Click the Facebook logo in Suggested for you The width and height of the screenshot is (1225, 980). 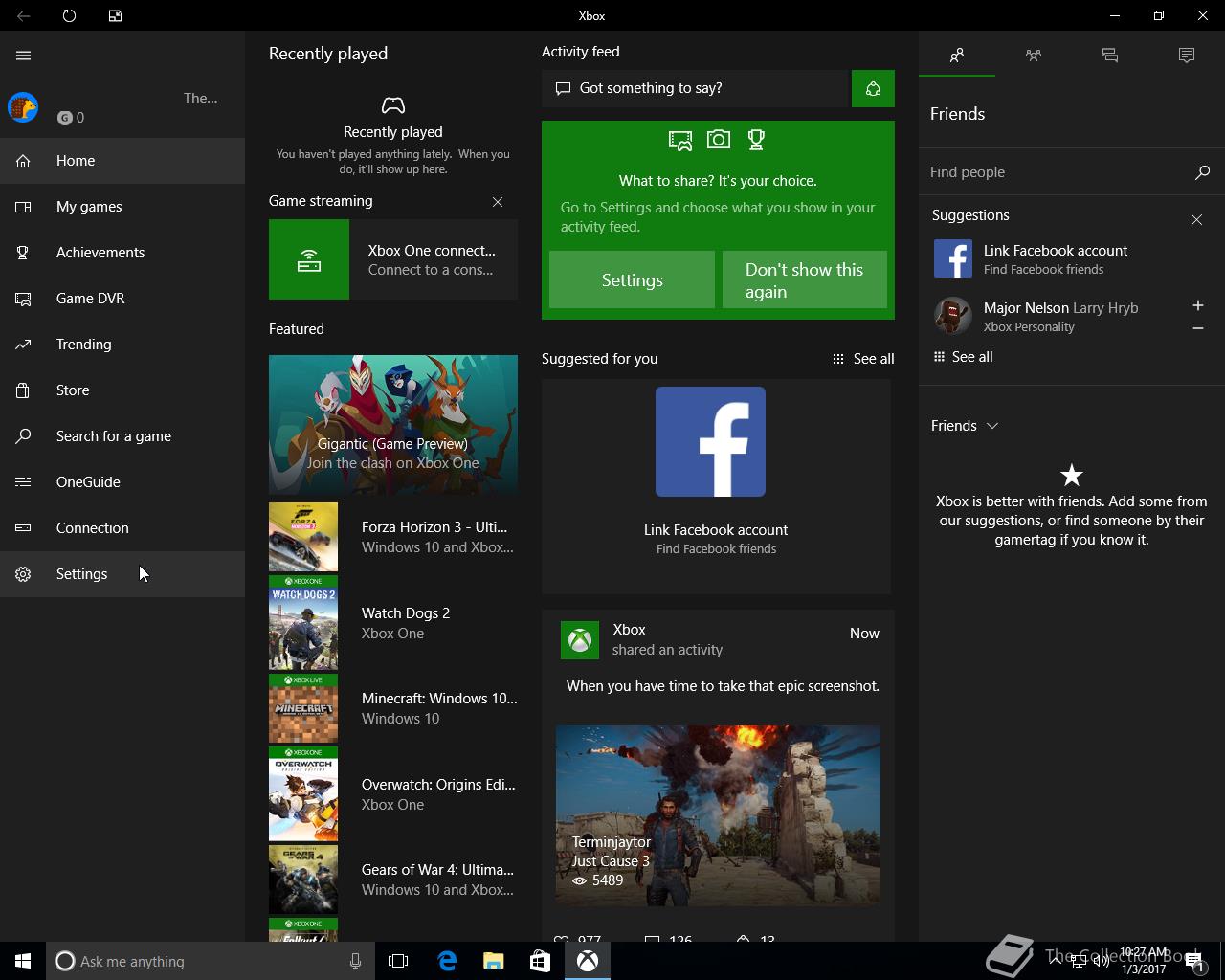(x=710, y=441)
